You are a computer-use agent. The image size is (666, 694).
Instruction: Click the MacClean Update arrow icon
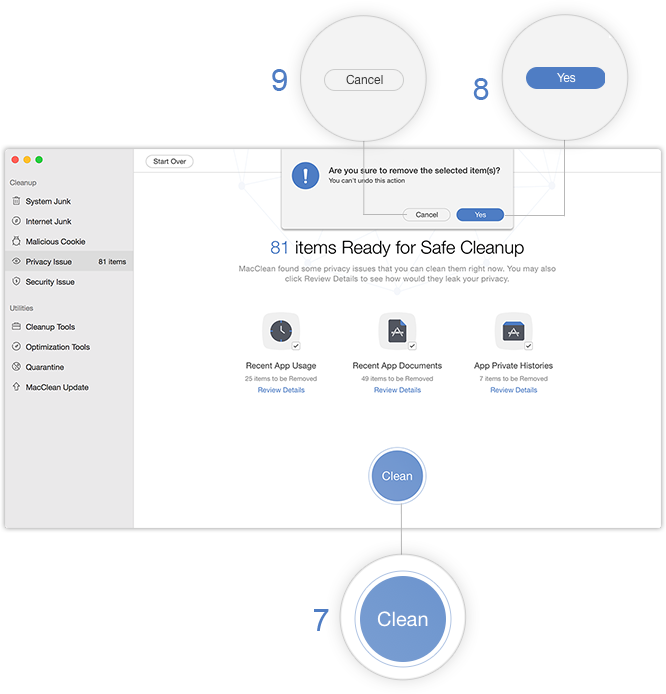(16, 387)
